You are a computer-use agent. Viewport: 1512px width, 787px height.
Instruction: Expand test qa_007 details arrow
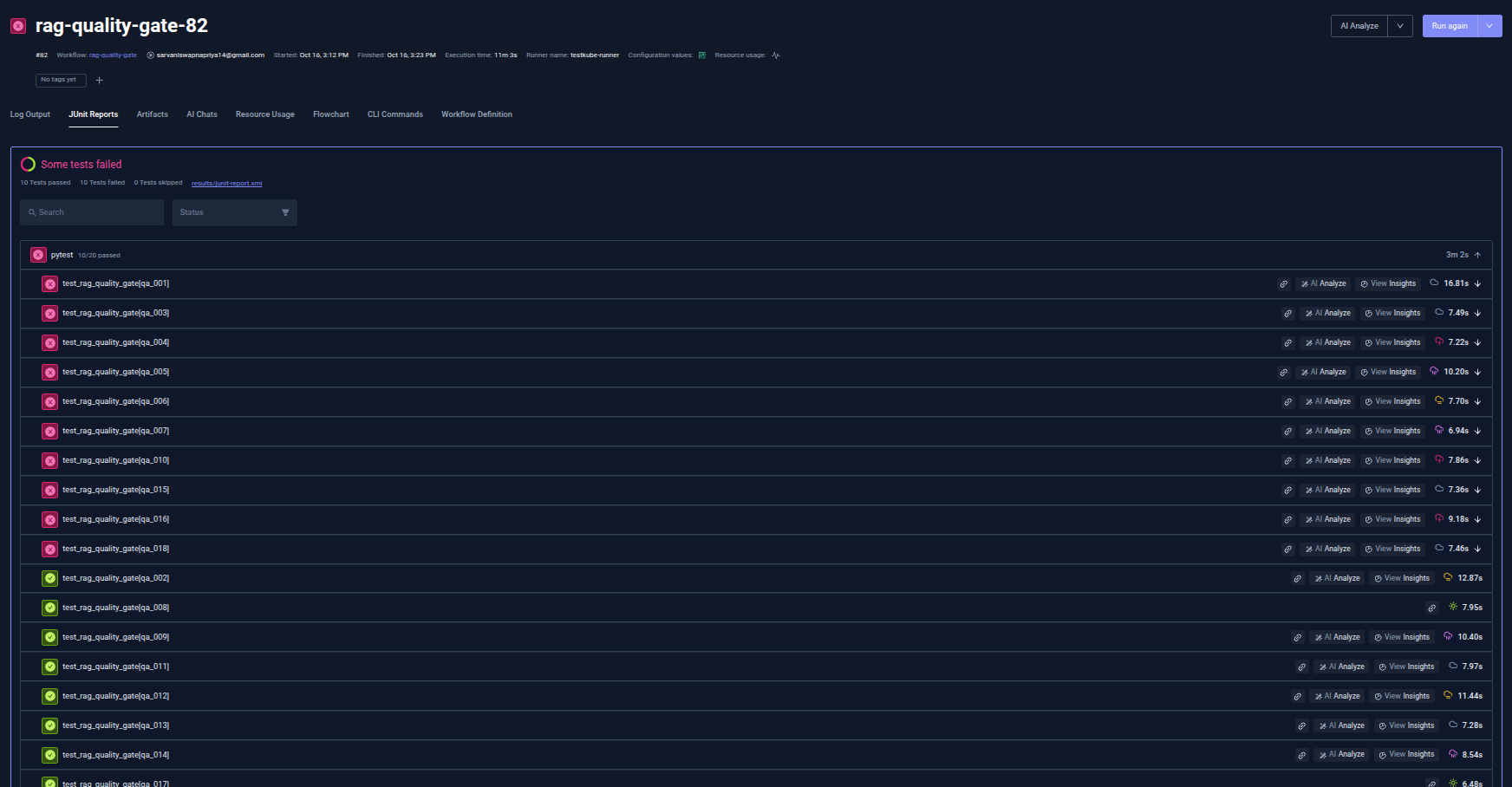click(1477, 431)
